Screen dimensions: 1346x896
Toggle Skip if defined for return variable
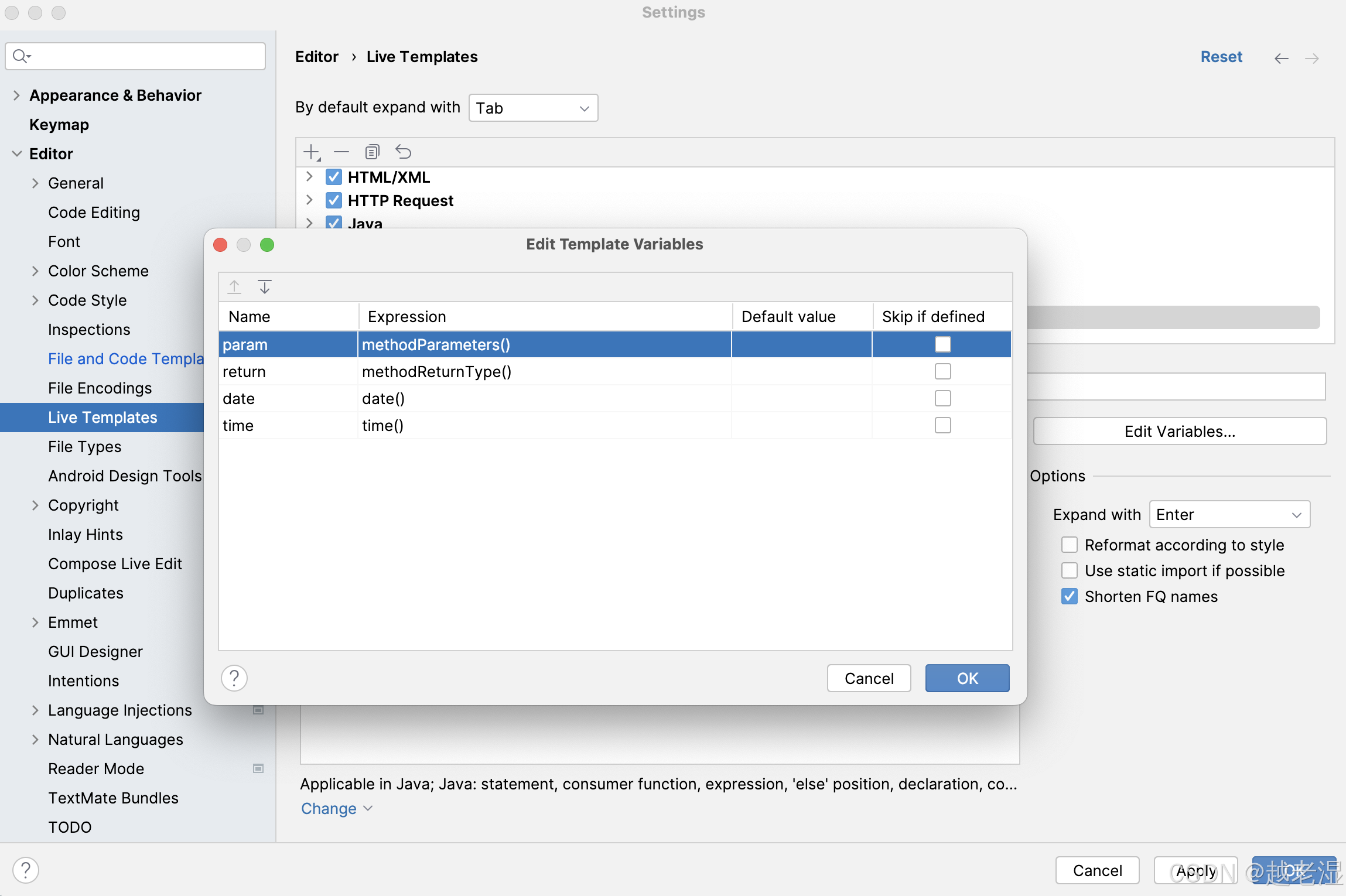pos(942,371)
